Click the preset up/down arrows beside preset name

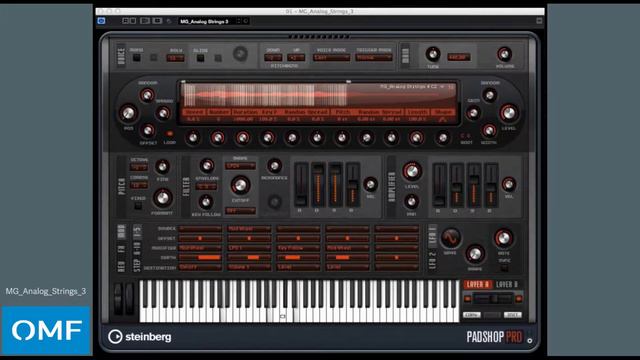tap(239, 21)
